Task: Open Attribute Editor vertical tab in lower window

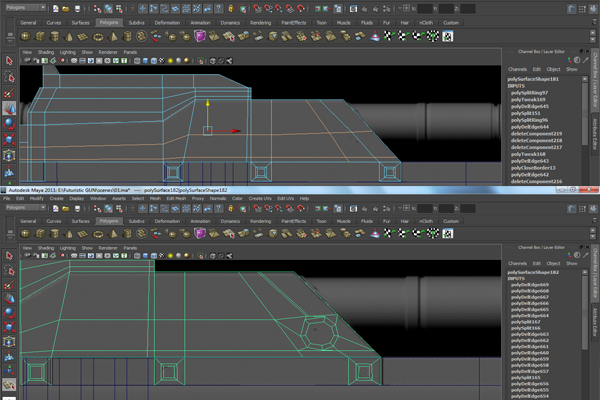Action: (595, 322)
